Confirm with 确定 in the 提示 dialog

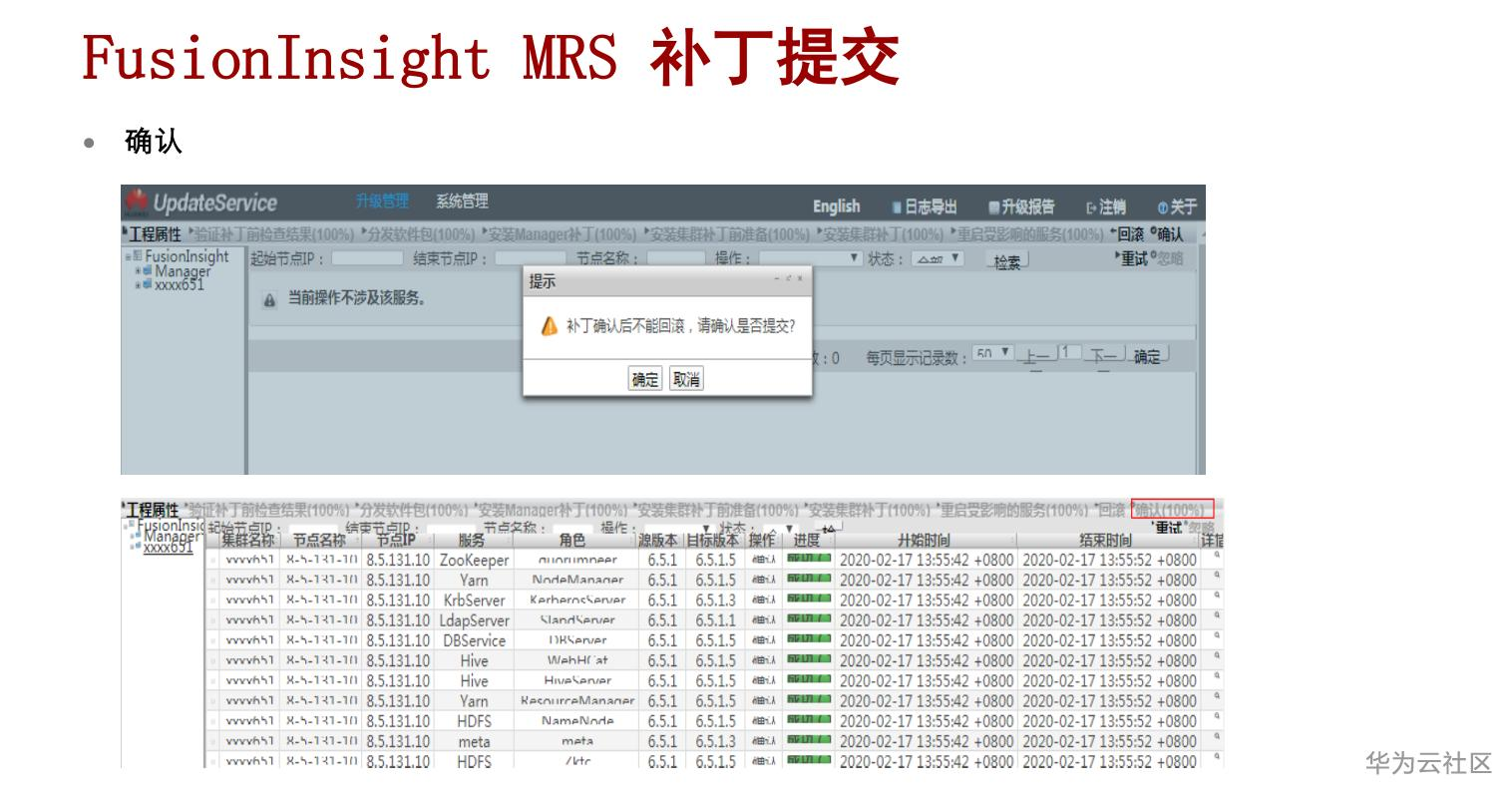pyautogui.click(x=645, y=379)
